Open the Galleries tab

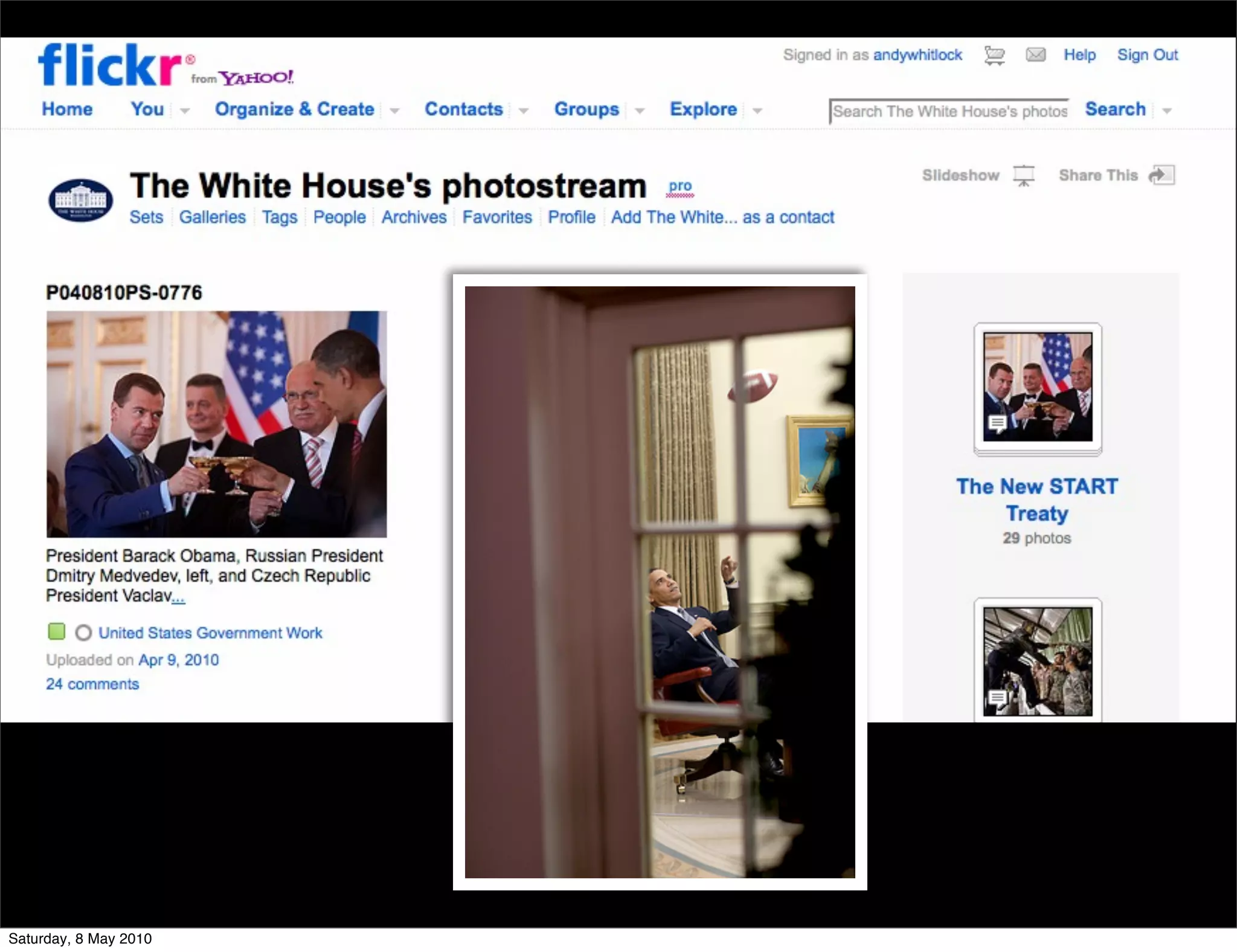point(212,217)
